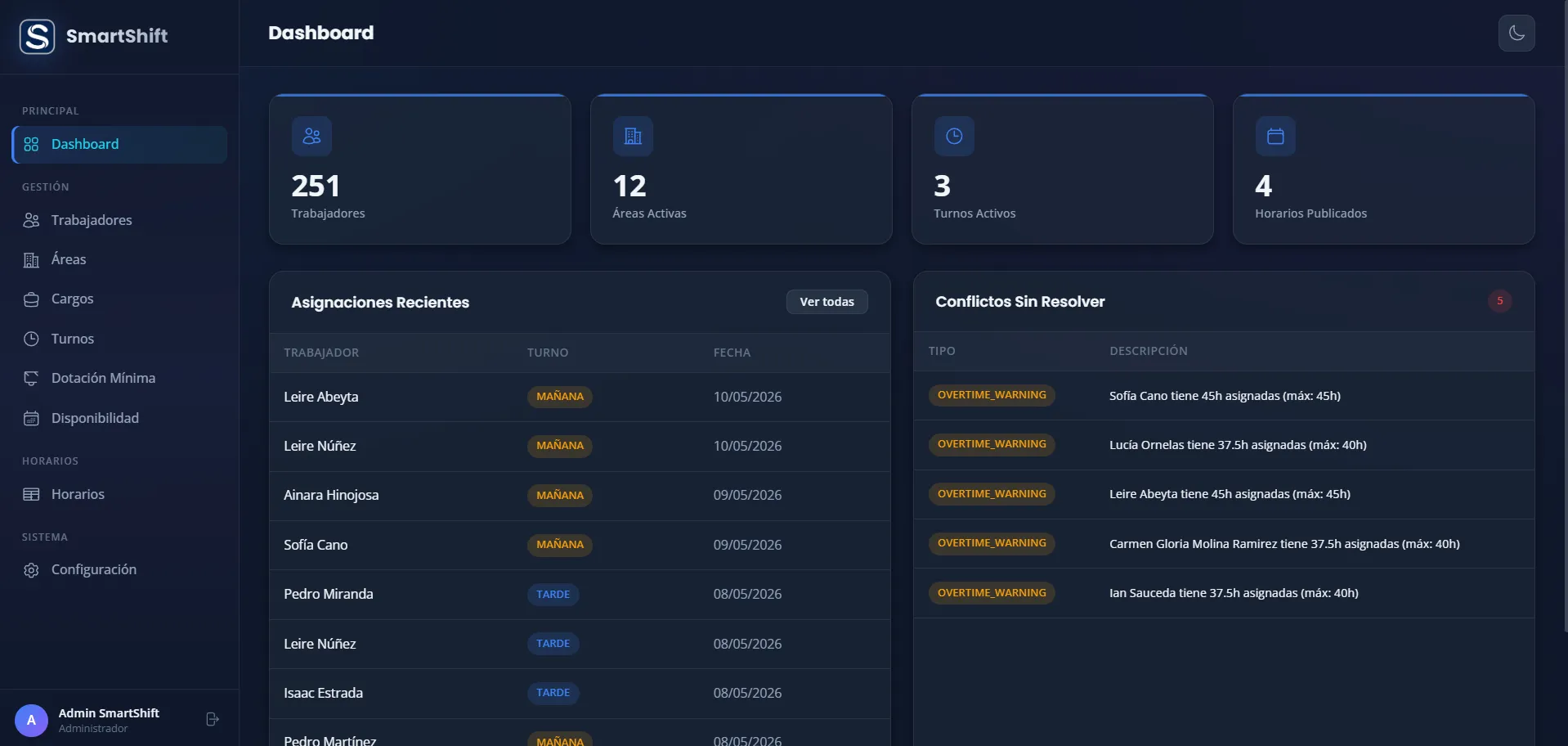Viewport: 1568px width, 746px height.
Task: Open Disponibilidad from the sidebar
Action: (x=119, y=418)
